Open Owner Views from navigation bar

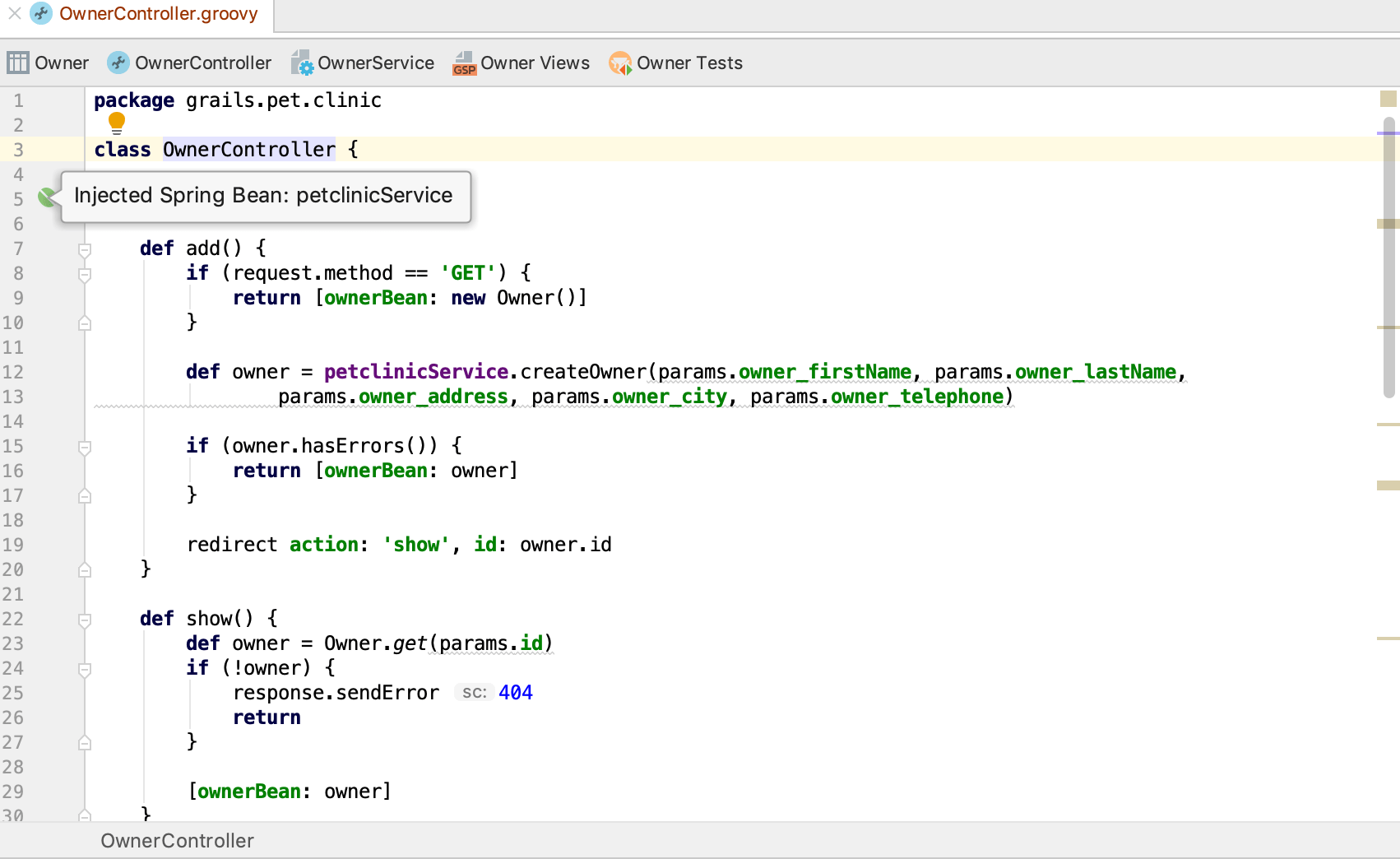point(535,63)
